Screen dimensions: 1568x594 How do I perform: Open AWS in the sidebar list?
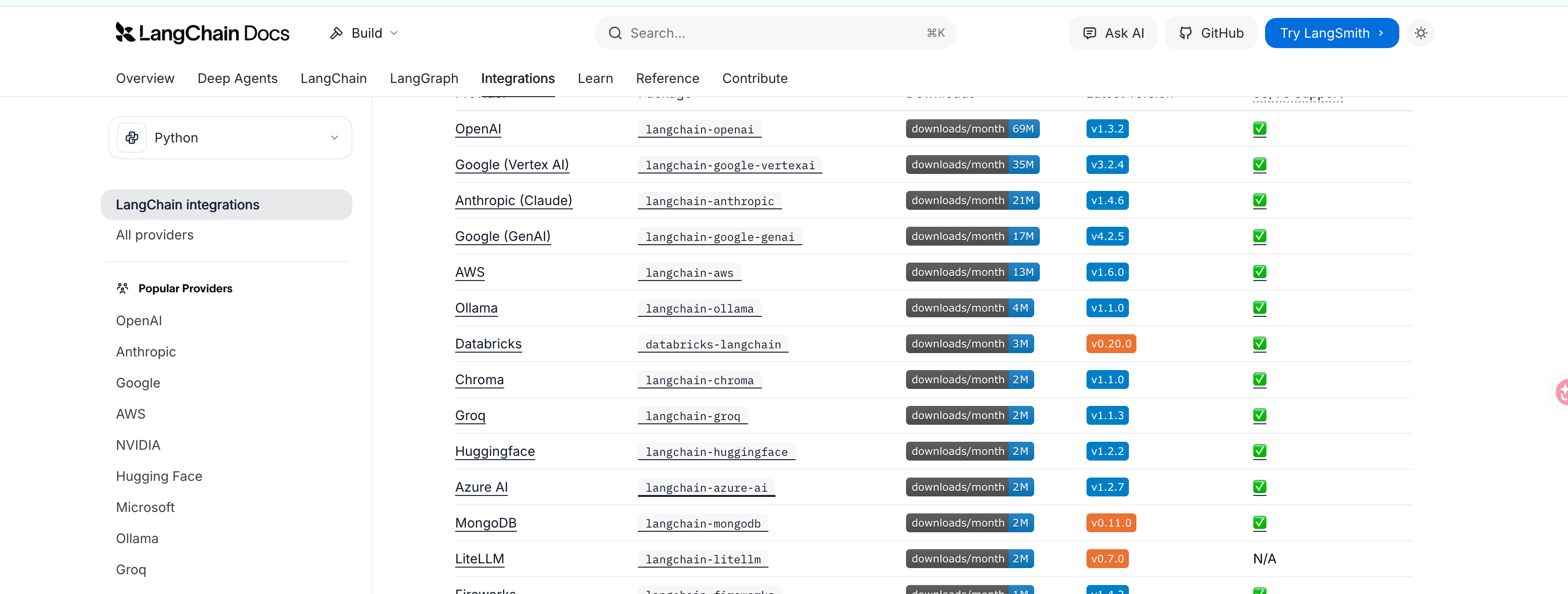pyautogui.click(x=130, y=413)
